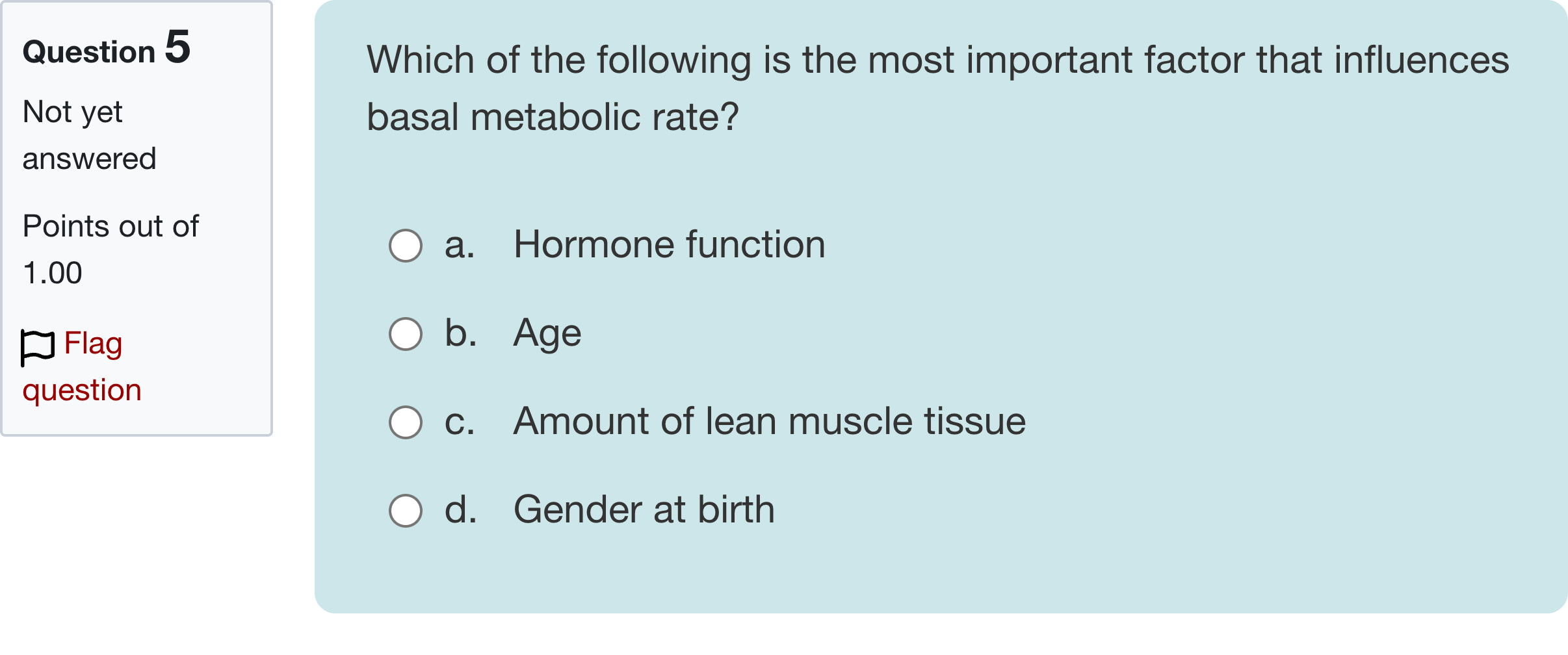The width and height of the screenshot is (1568, 655).
Task: Click the flag icon beside Flag question
Action: 39,345
